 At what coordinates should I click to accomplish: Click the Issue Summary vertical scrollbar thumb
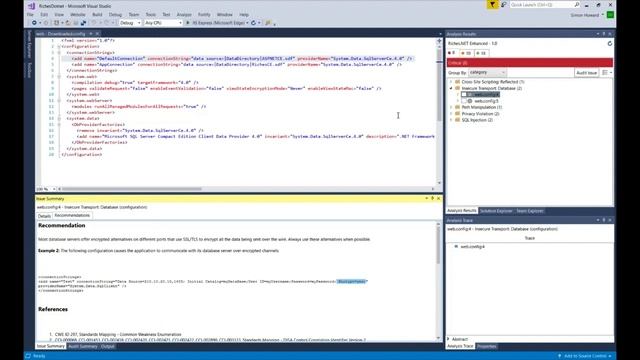(x=438, y=244)
